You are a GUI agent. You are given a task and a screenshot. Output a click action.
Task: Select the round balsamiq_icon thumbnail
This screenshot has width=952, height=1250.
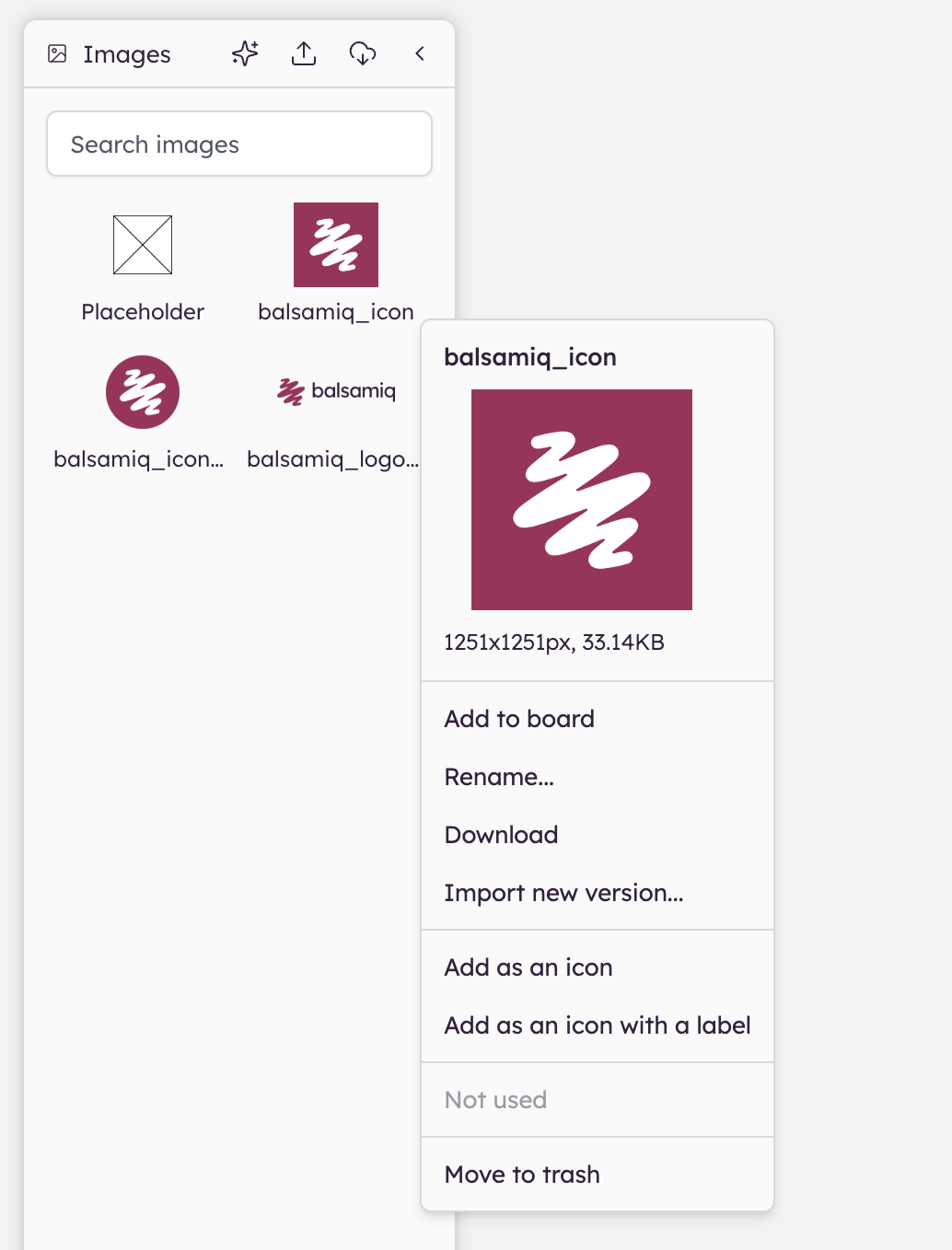143,392
